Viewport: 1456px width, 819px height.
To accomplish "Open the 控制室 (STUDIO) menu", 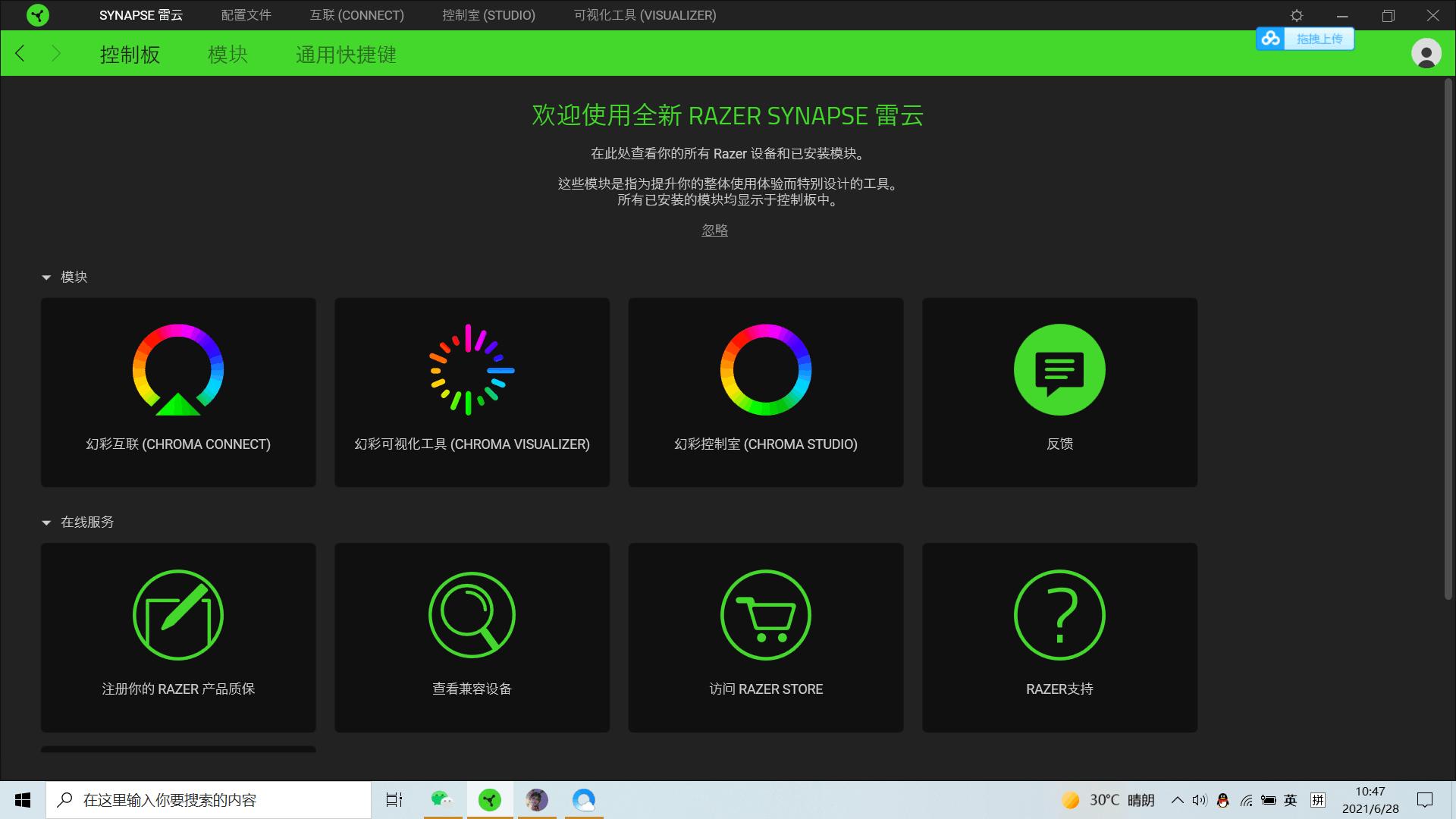I will [x=488, y=15].
